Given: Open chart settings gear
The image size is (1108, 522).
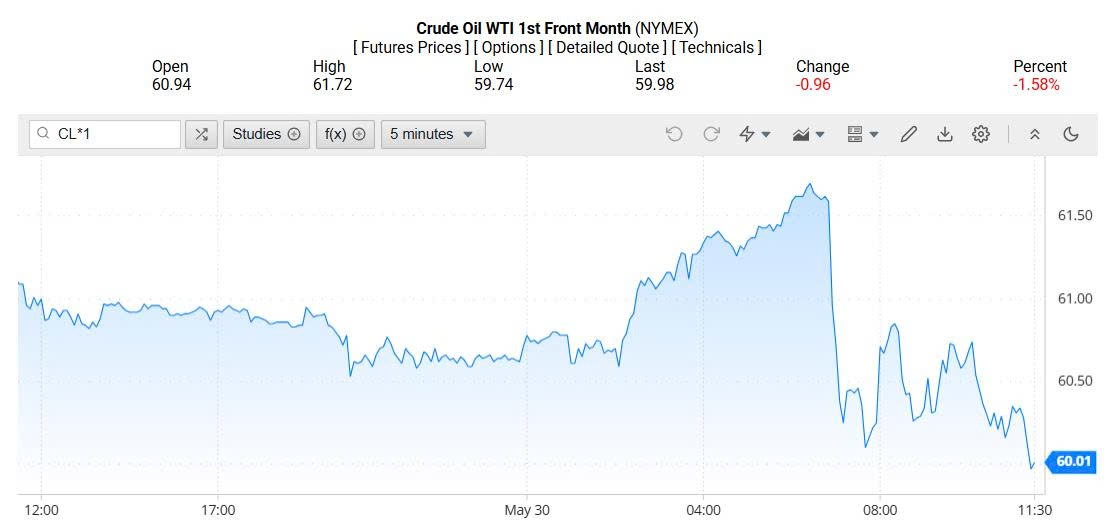Looking at the screenshot, I should (980, 134).
